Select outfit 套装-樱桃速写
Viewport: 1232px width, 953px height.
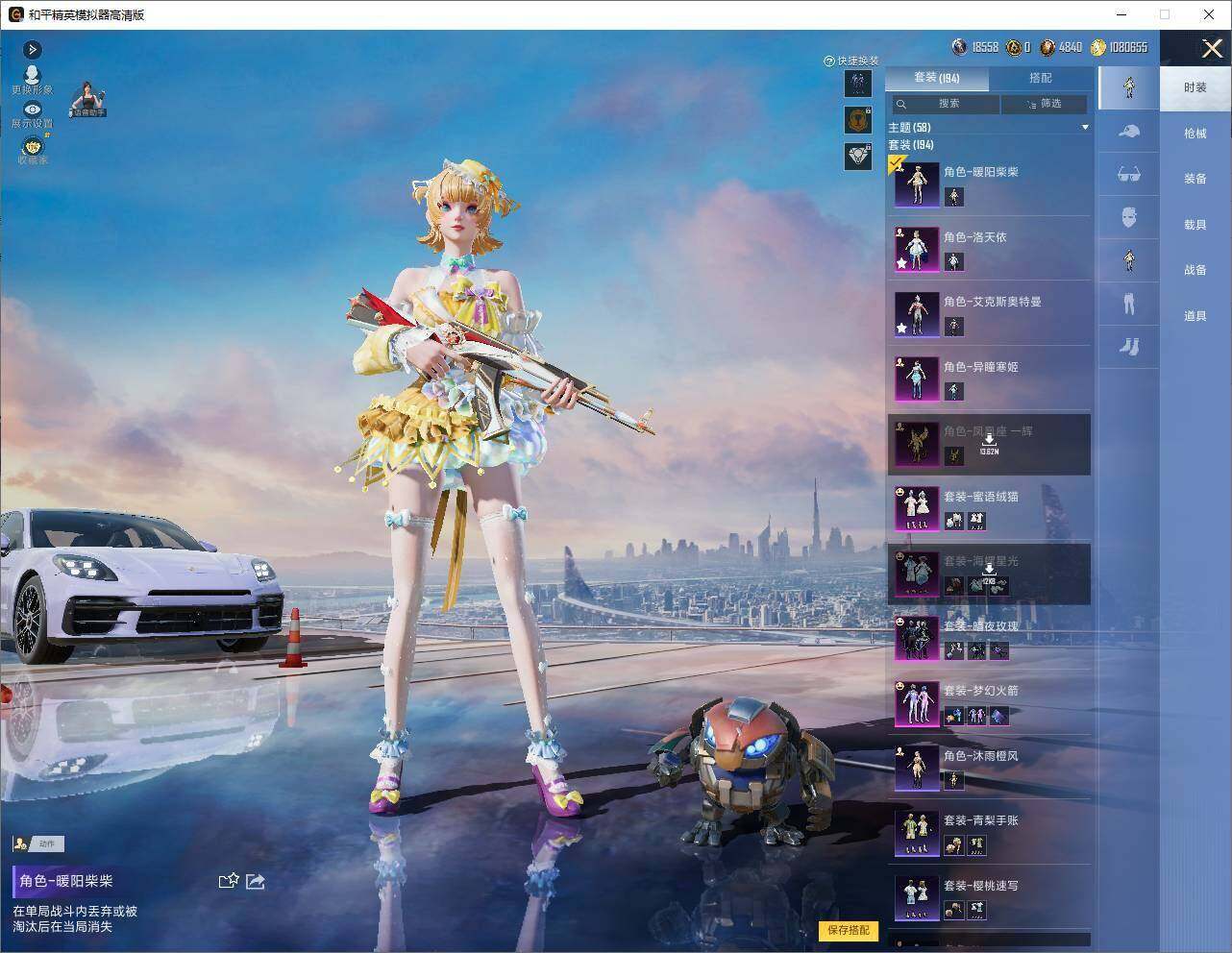click(990, 897)
